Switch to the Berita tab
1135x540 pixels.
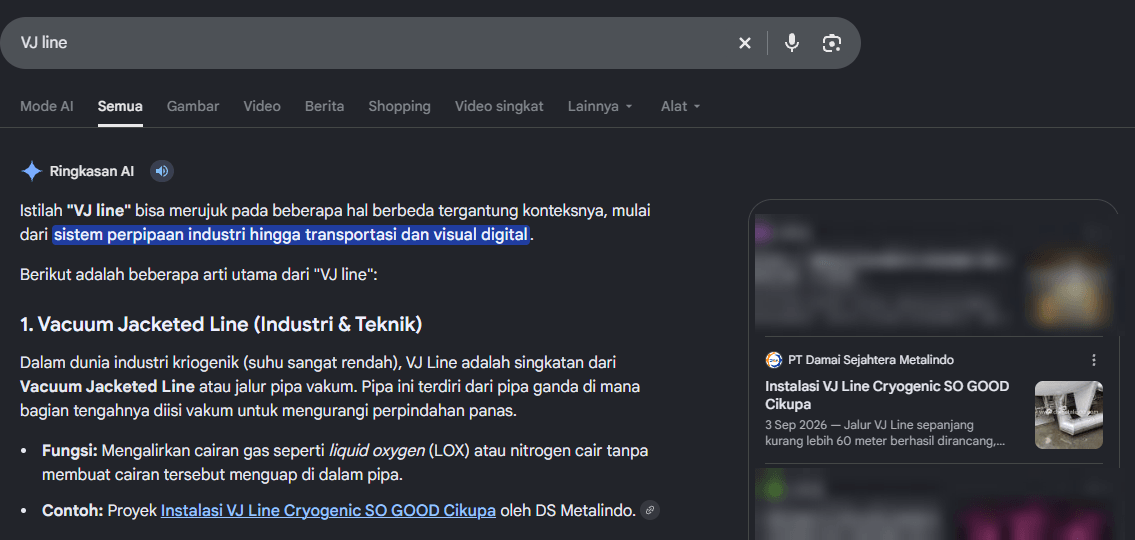[324, 106]
